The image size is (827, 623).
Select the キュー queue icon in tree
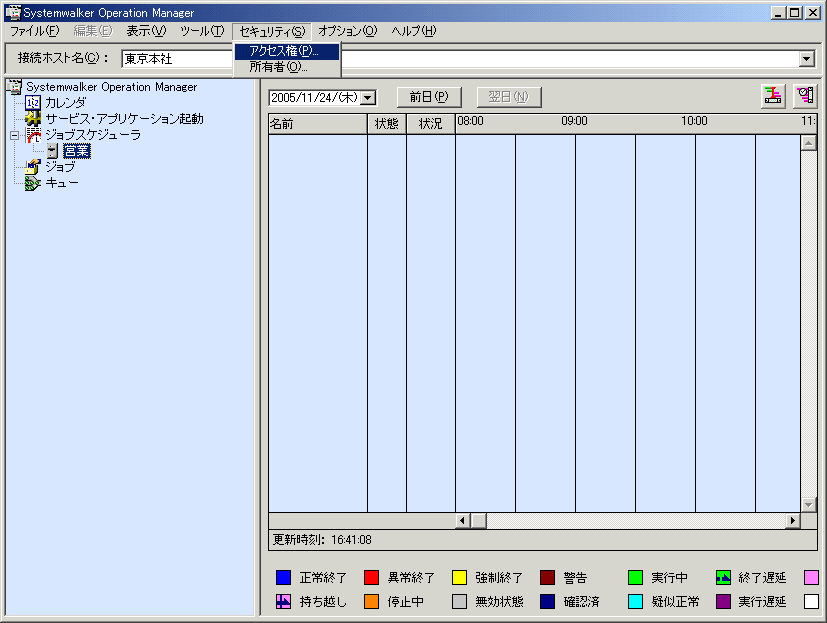point(33,183)
